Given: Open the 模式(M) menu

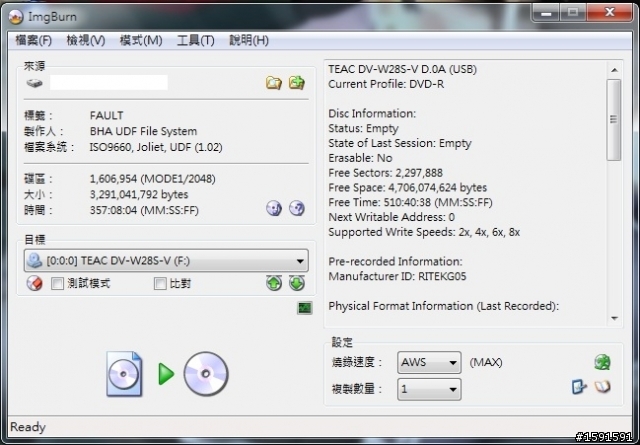Looking at the screenshot, I should pos(141,40).
